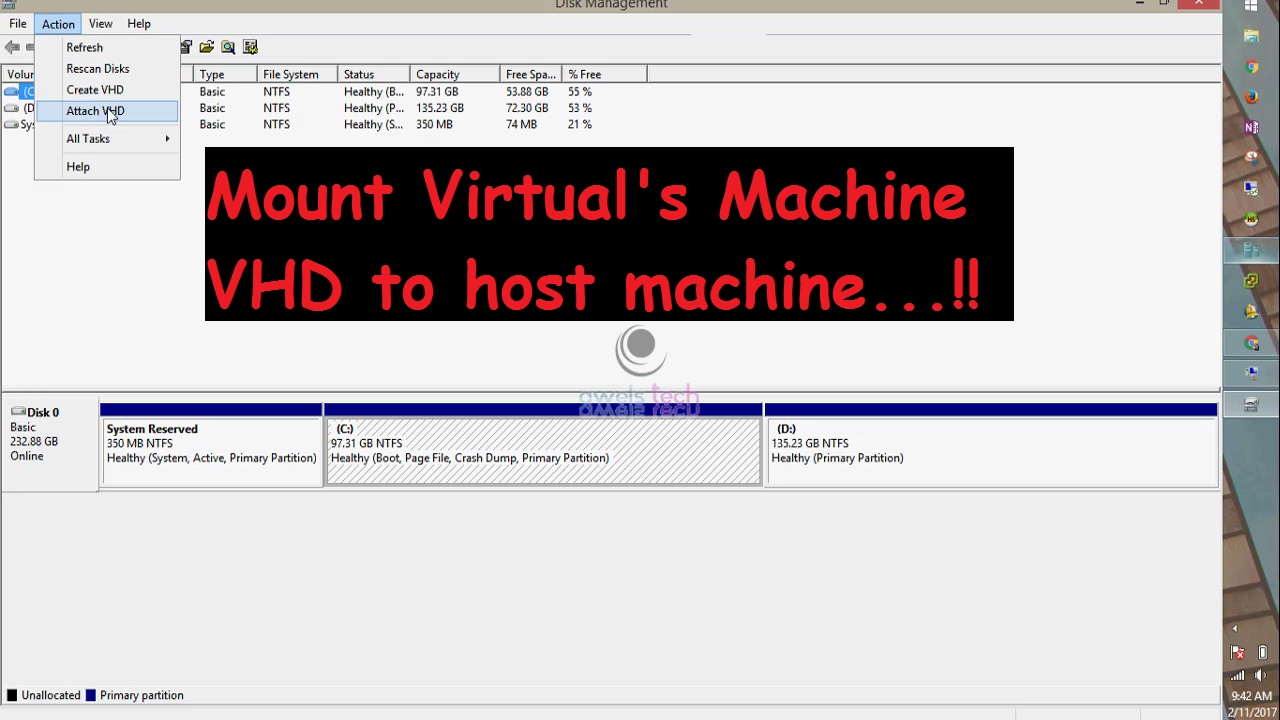Screen dimensions: 1280x720
Task: Click the battery tray icon
Action: pos(1262,653)
